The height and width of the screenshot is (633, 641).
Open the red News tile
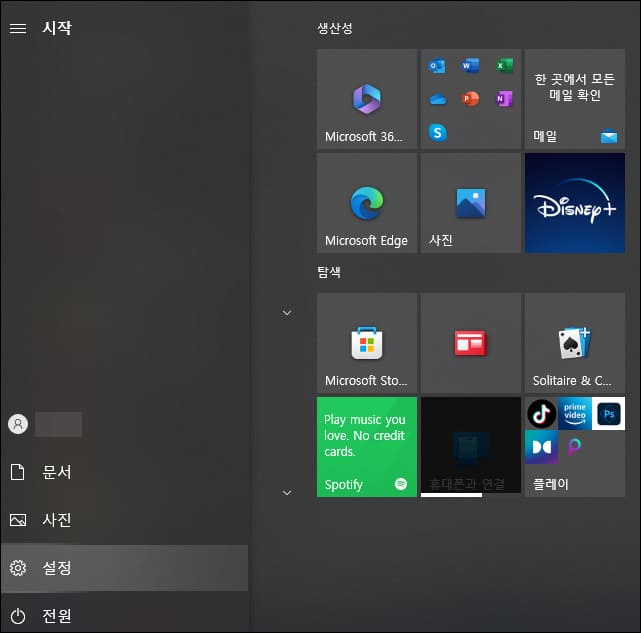471,343
